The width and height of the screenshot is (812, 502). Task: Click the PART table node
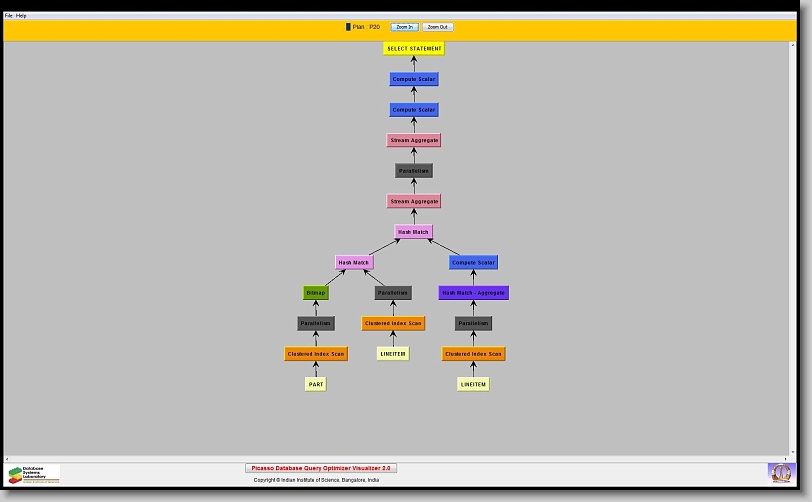[316, 384]
